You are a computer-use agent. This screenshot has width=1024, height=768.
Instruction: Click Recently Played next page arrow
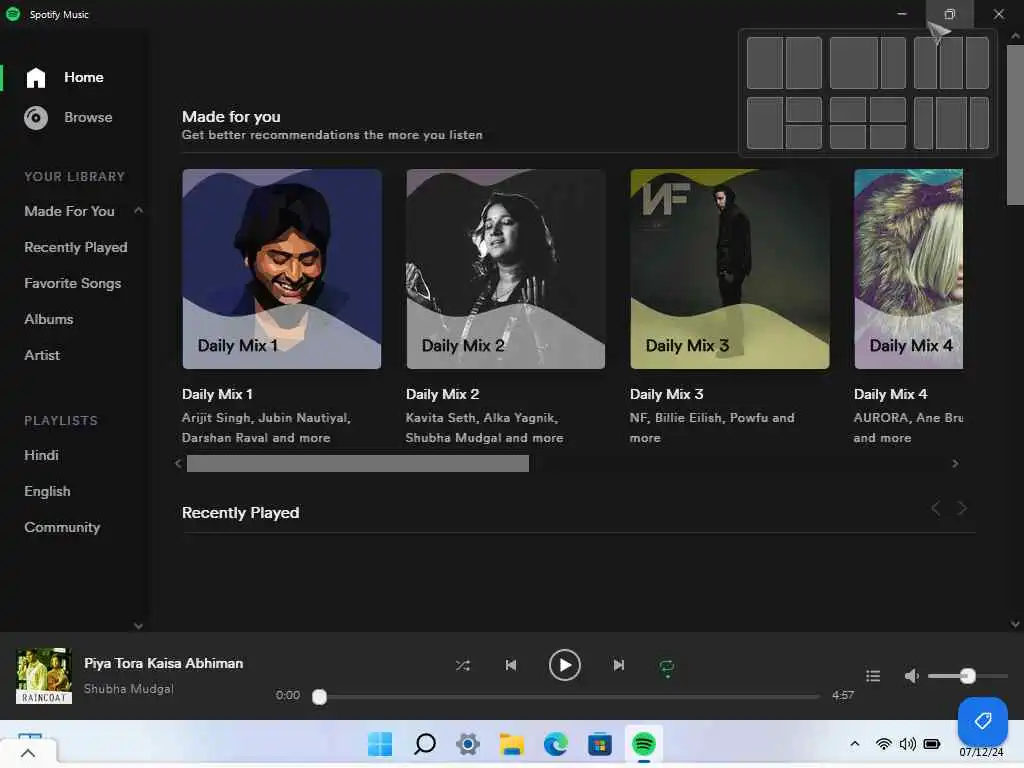[x=962, y=508]
